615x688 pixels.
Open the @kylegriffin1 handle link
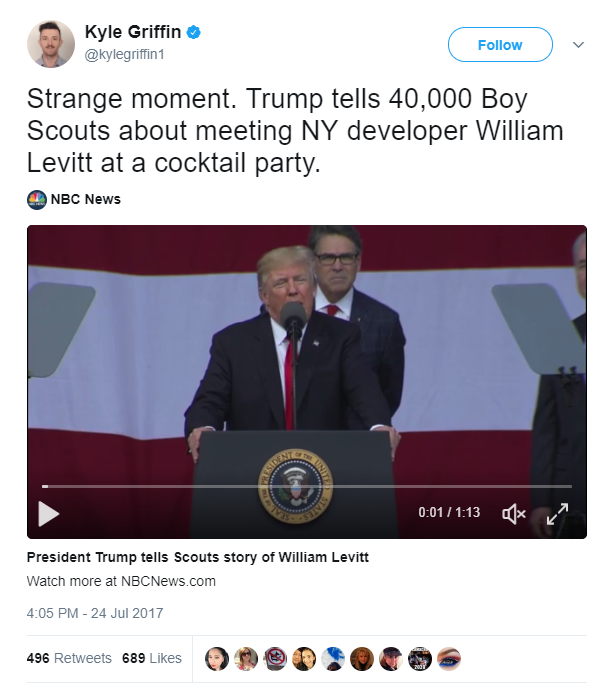(124, 55)
